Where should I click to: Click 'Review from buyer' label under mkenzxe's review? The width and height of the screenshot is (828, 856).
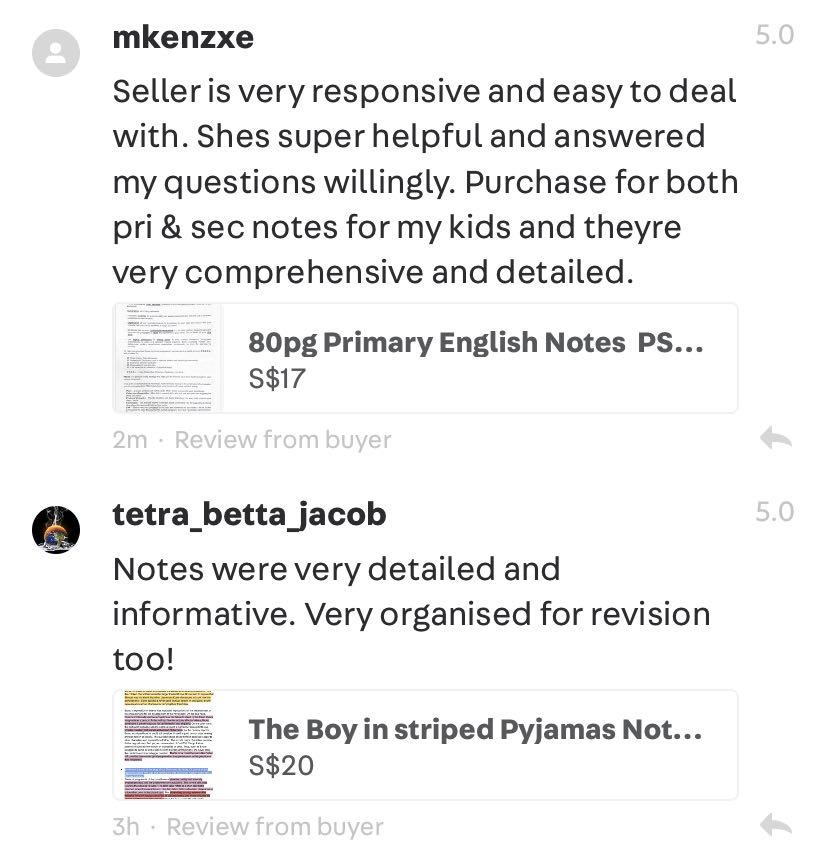[283, 439]
